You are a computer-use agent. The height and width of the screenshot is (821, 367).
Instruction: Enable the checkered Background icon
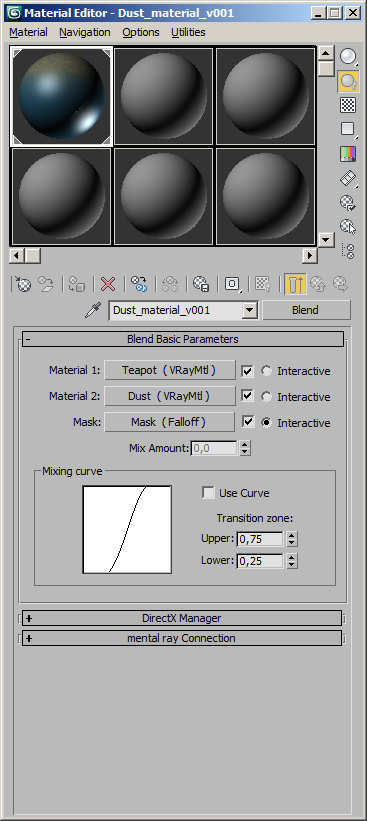point(348,105)
